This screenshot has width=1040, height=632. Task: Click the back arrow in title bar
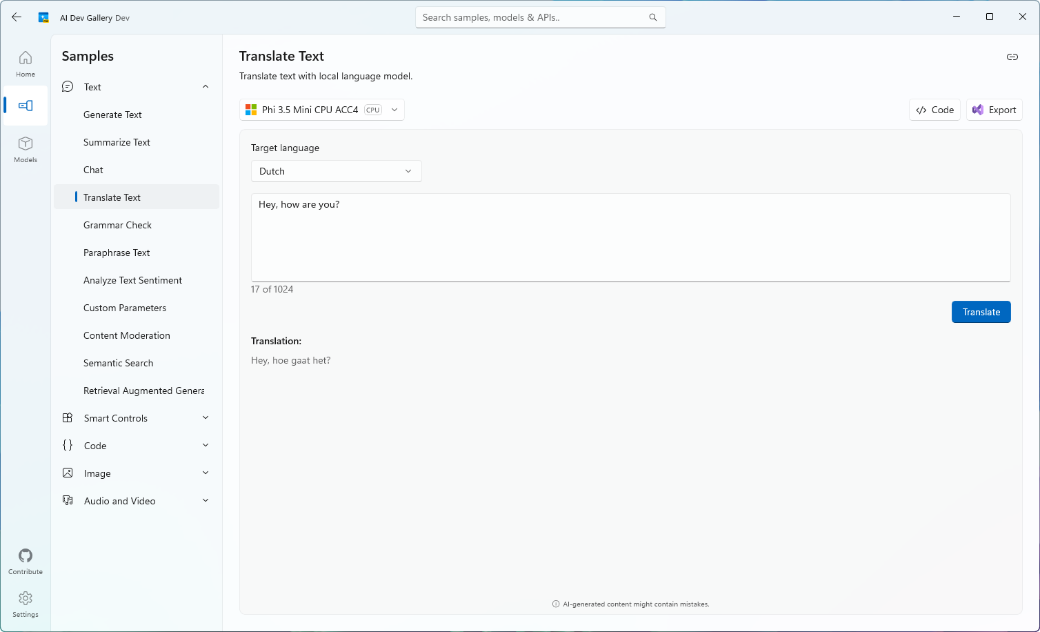click(17, 17)
